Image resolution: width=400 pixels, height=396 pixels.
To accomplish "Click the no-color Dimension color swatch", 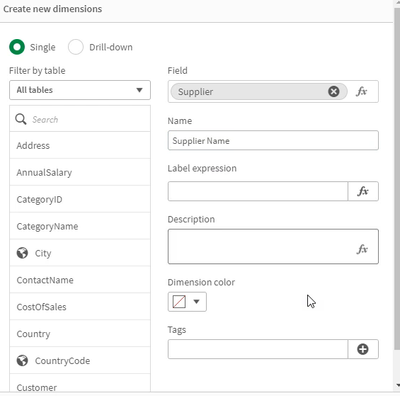I will tap(179, 302).
